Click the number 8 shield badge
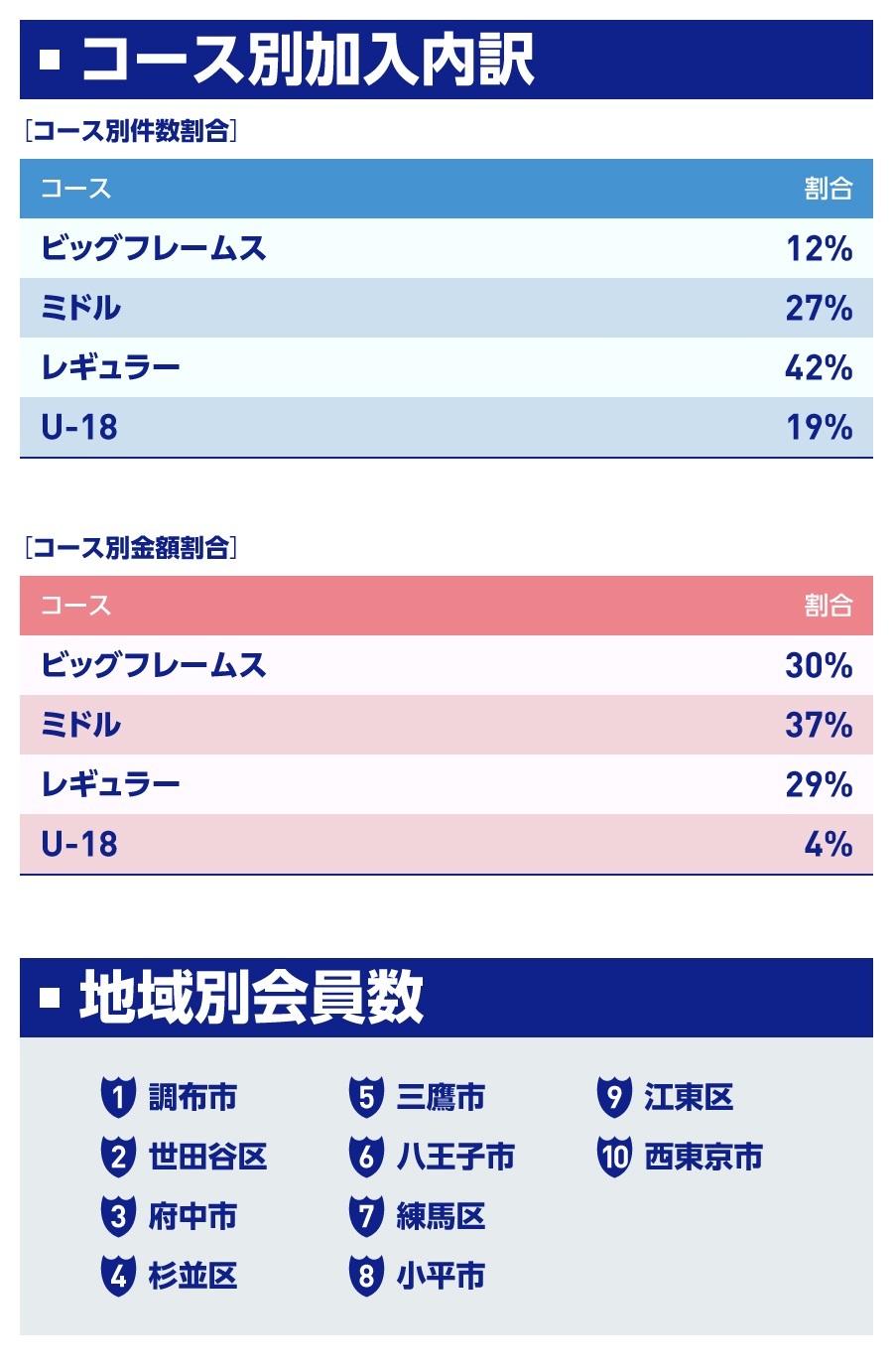The height and width of the screenshot is (1372, 893). click(x=366, y=1276)
